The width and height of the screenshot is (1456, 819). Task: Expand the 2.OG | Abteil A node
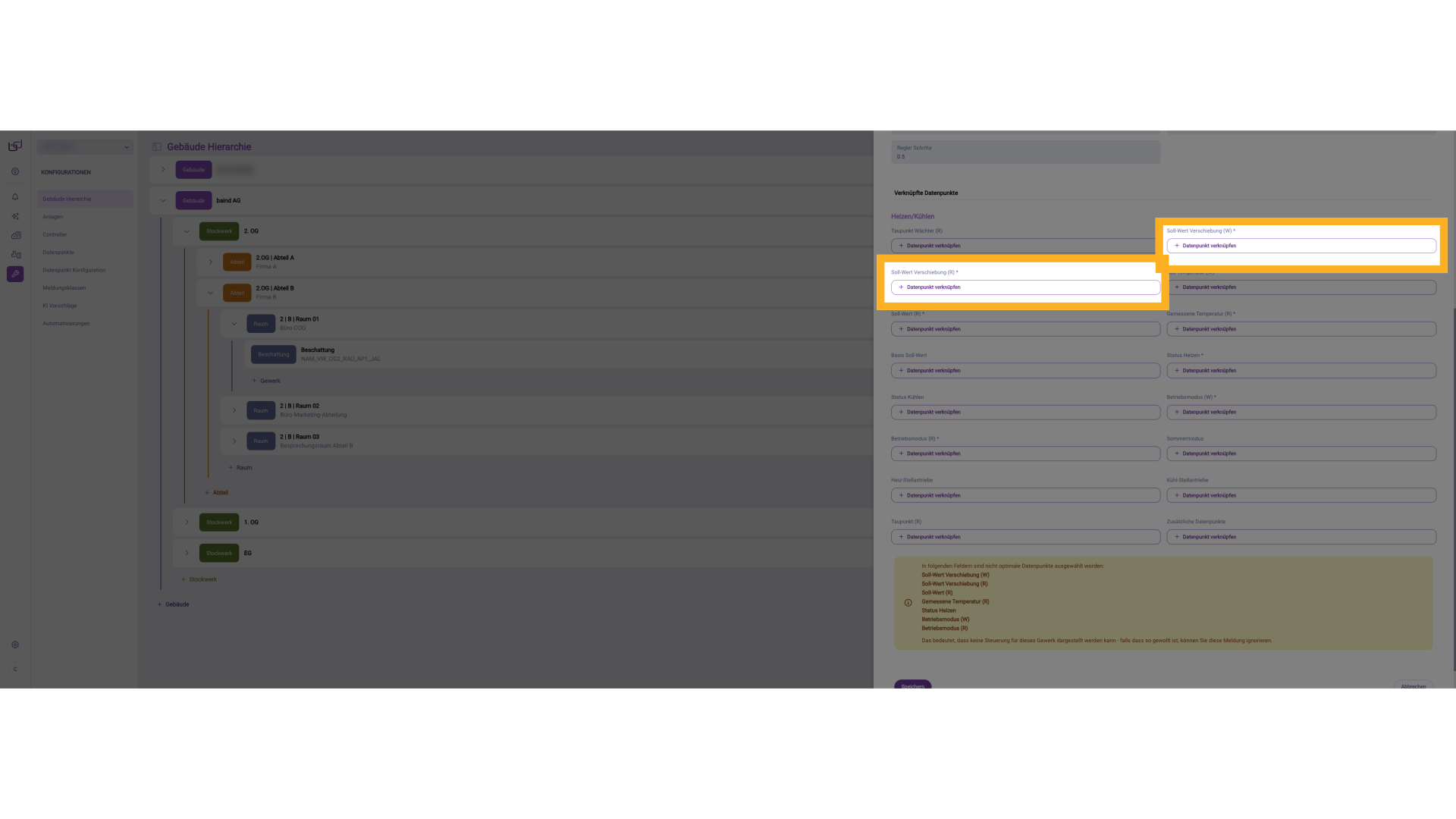tap(211, 262)
